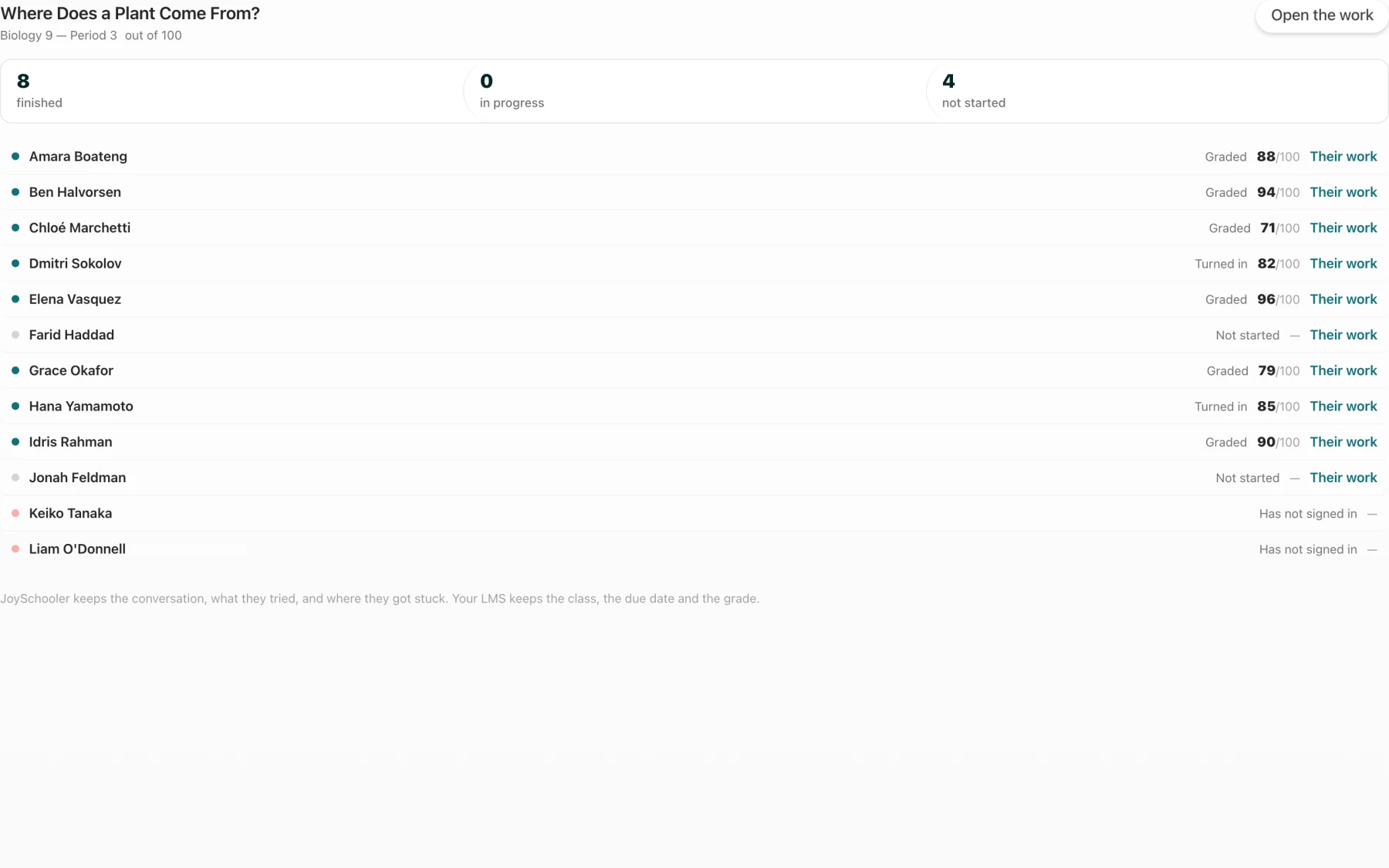This screenshot has width=1389, height=868.
Task: Click Keiko Tanaka's Has not signed in status
Action: (x=1308, y=514)
